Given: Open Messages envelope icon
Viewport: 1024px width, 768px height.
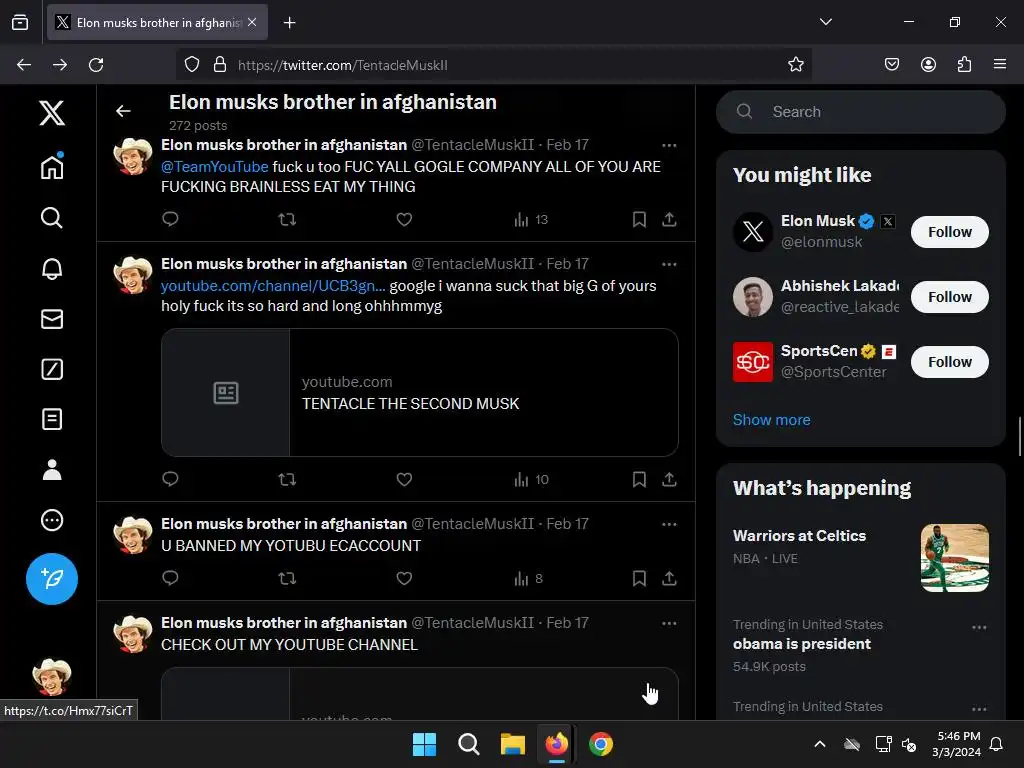Looking at the screenshot, I should coord(52,319).
